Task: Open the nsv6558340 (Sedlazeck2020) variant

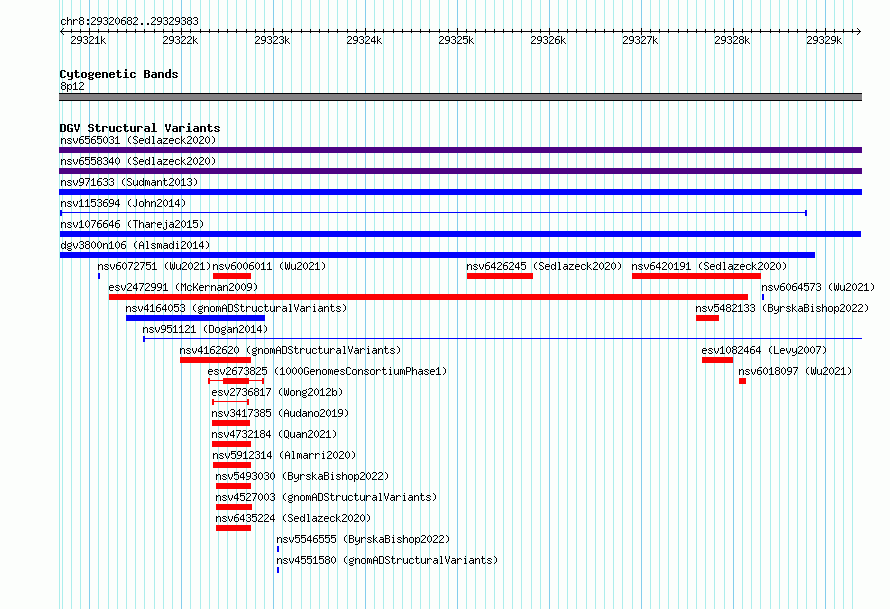Action: [138, 161]
